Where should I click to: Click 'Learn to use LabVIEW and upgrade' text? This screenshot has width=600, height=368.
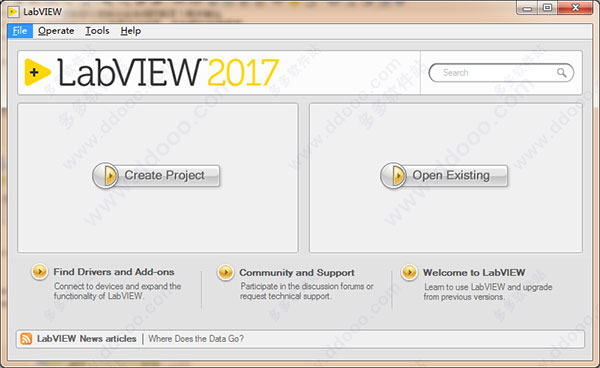point(488,287)
